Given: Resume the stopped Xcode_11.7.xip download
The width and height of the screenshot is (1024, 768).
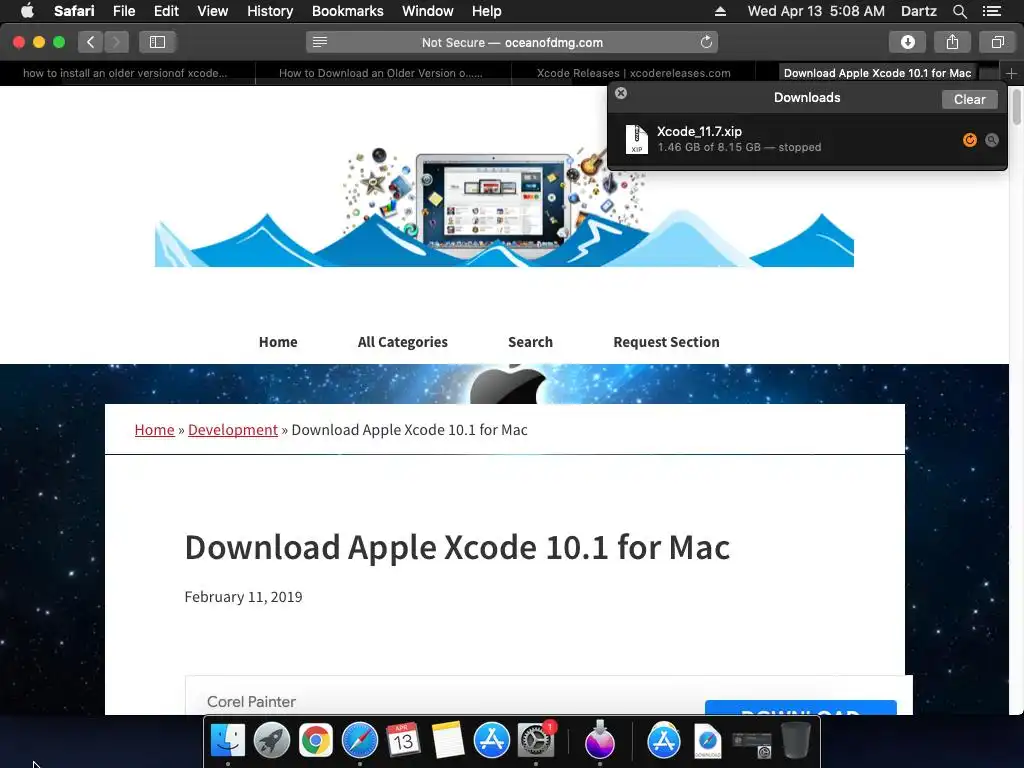Looking at the screenshot, I should (x=970, y=140).
